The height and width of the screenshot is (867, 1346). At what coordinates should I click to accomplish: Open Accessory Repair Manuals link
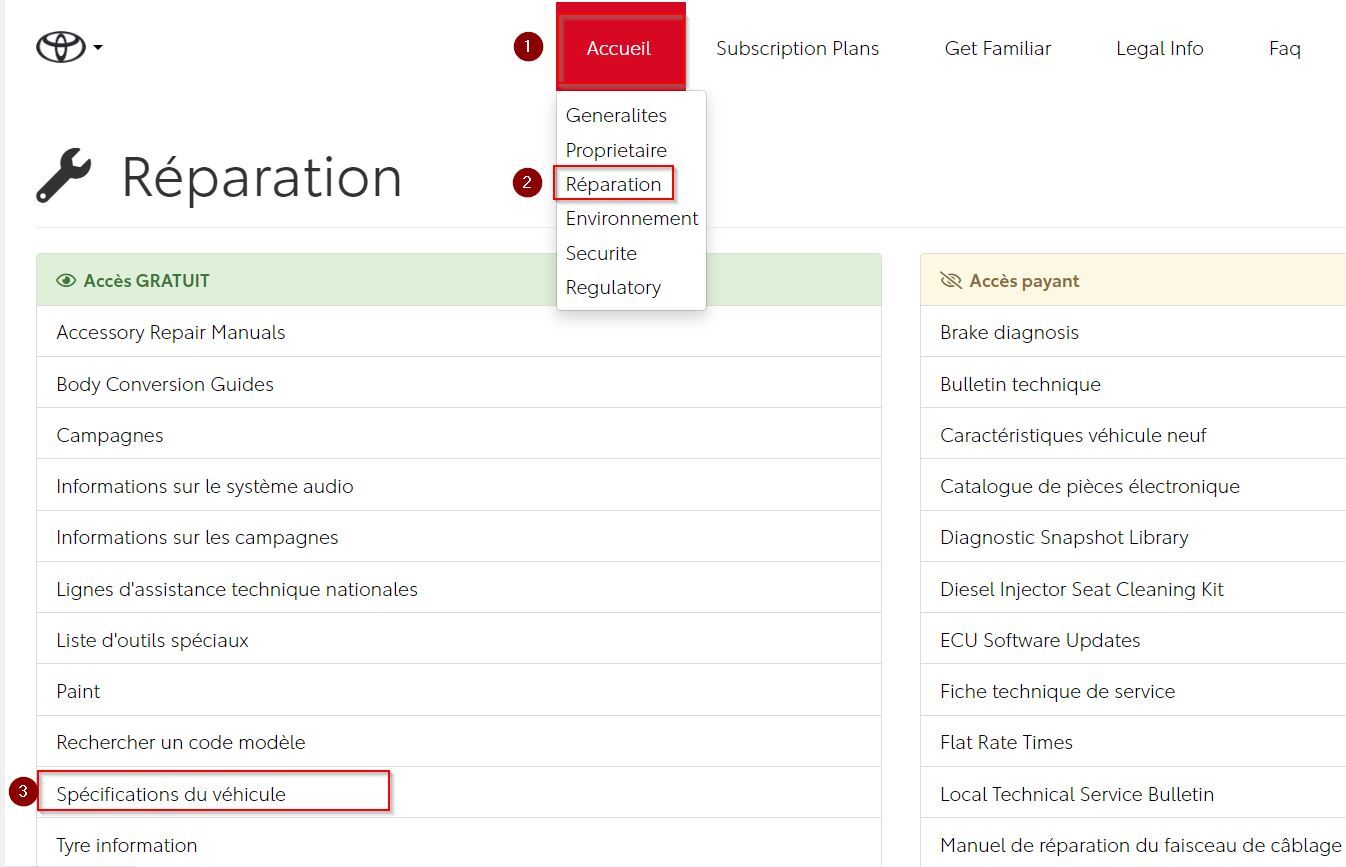(x=171, y=332)
